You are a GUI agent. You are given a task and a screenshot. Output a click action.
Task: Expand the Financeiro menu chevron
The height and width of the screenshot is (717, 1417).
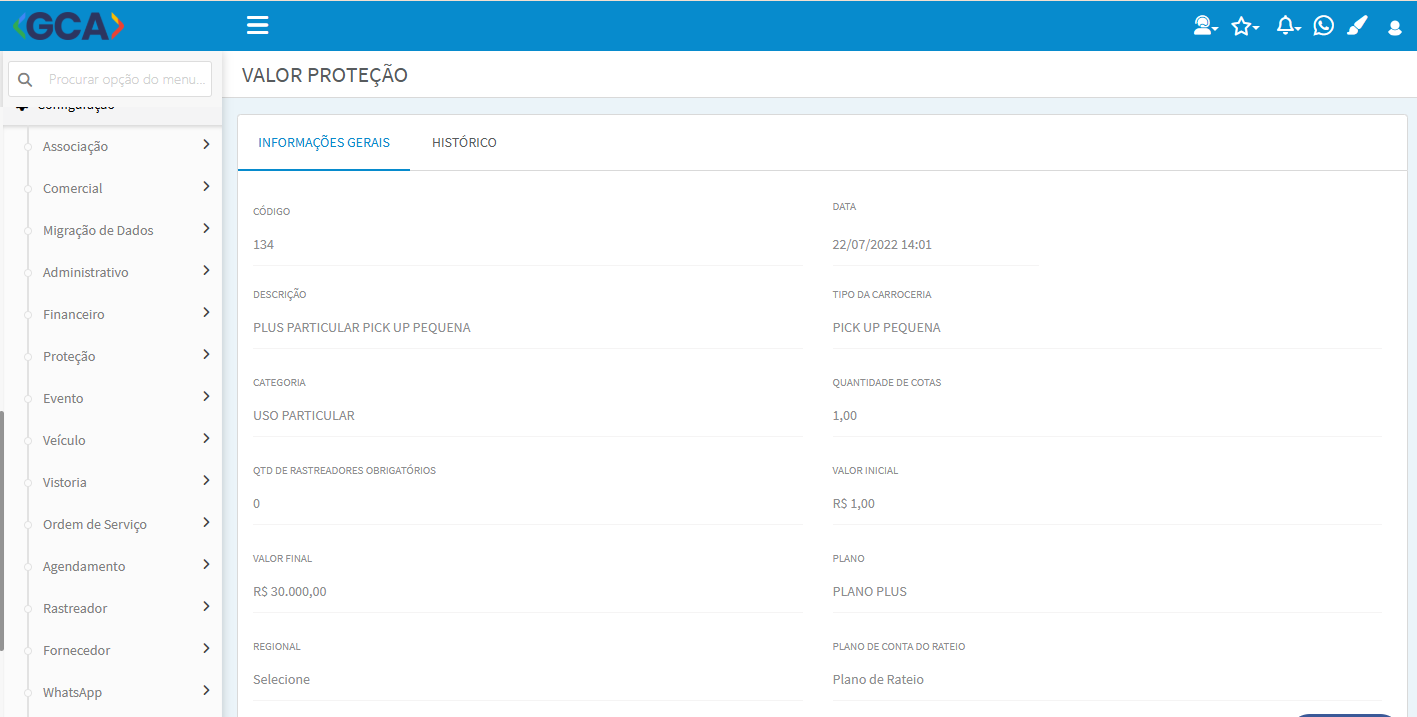click(206, 313)
